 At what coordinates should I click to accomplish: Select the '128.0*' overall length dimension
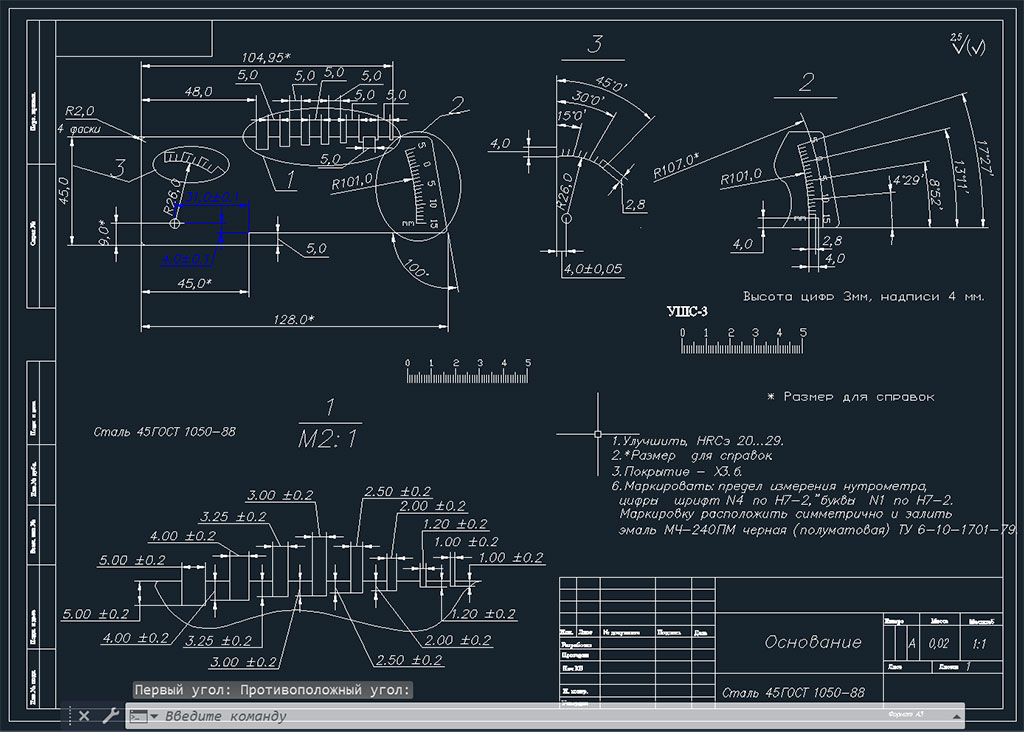pos(293,319)
